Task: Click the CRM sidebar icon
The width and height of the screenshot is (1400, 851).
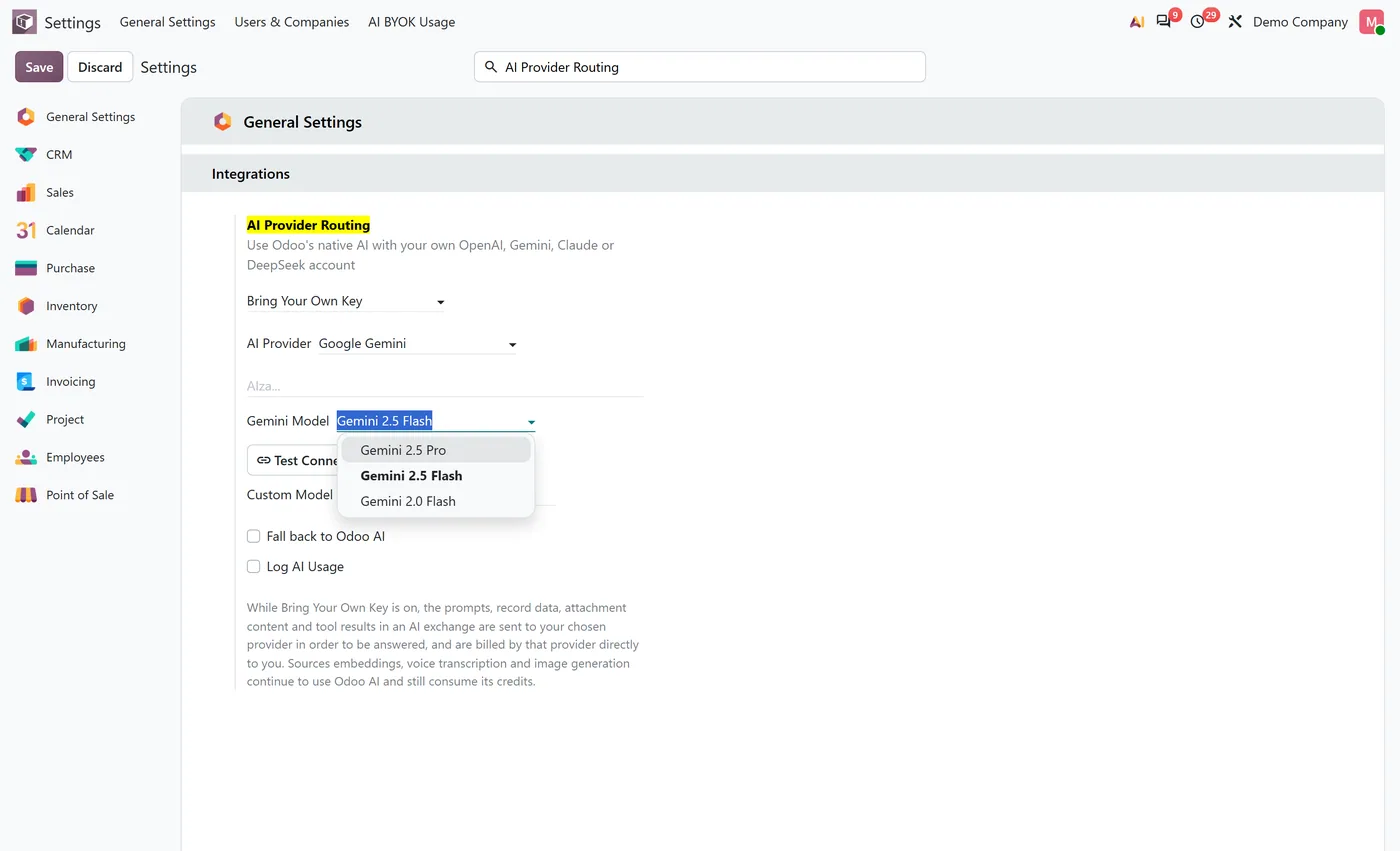Action: [x=26, y=155]
